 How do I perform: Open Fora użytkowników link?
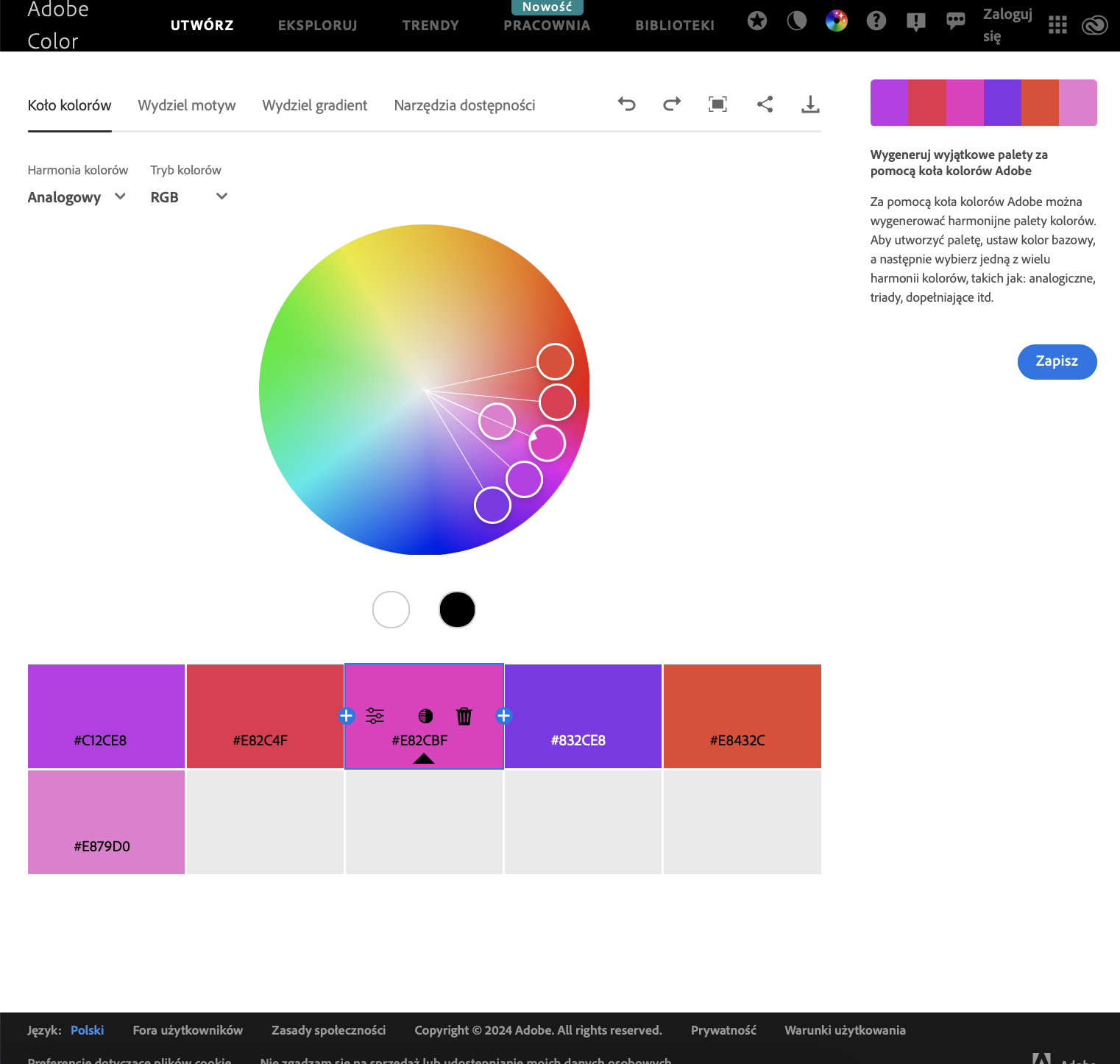point(188,1030)
